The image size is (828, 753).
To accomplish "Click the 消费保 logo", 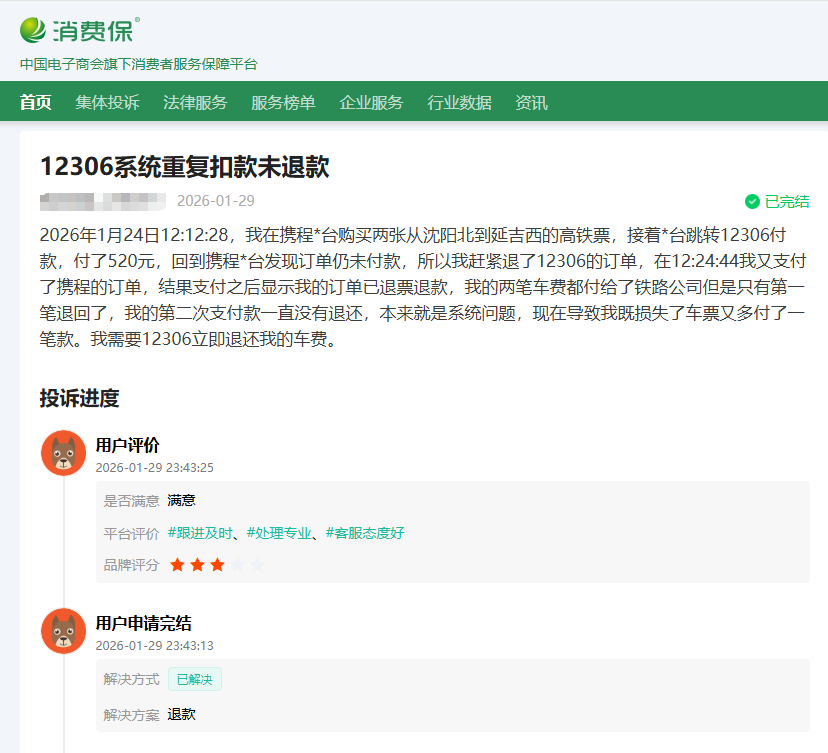I will click(80, 30).
